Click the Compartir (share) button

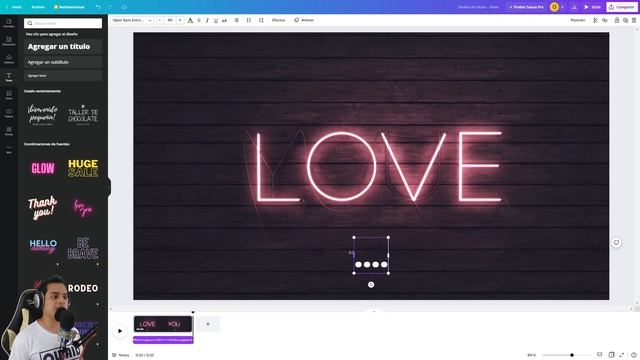(x=622, y=7)
